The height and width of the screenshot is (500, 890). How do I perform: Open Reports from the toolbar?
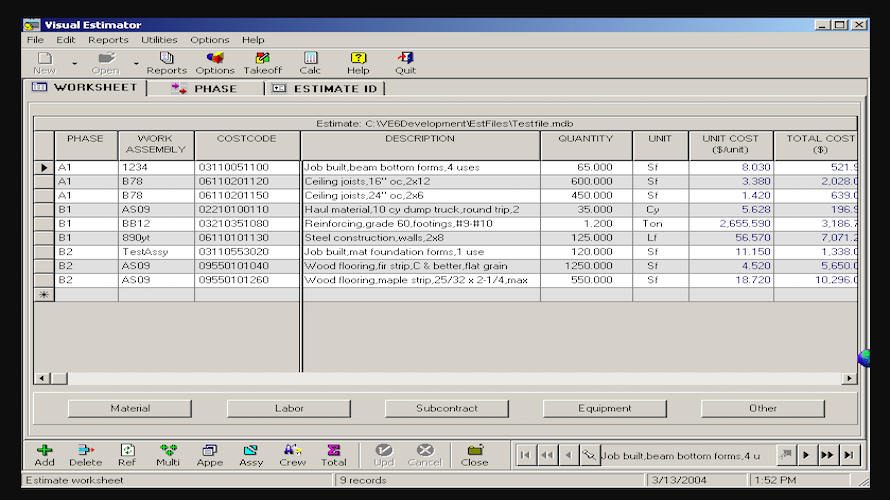[166, 63]
